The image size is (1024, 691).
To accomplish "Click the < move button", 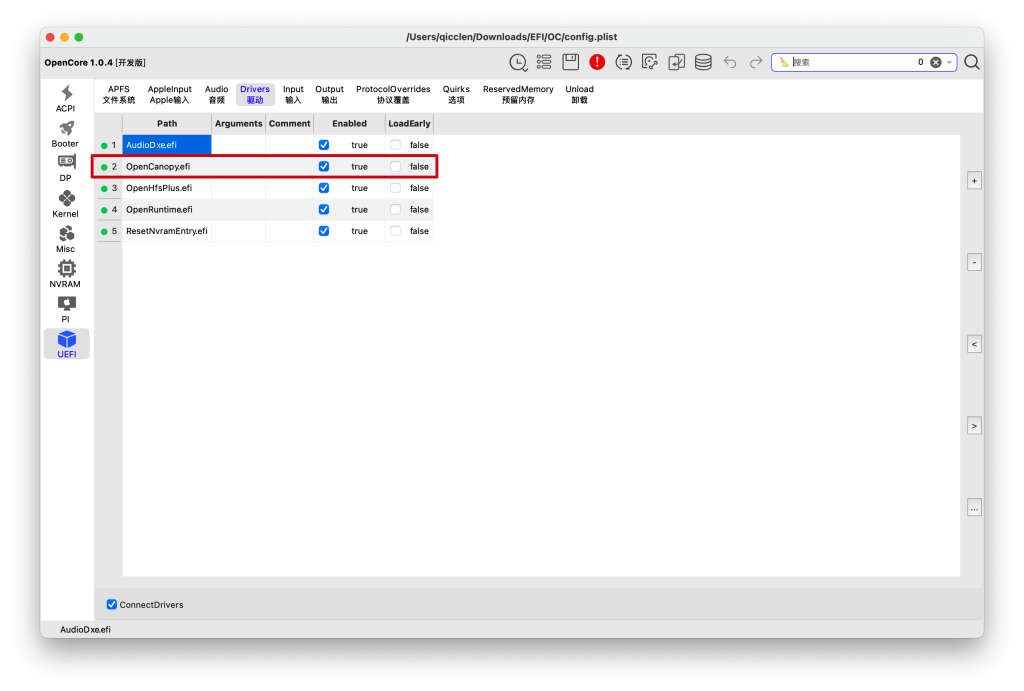I will [974, 344].
